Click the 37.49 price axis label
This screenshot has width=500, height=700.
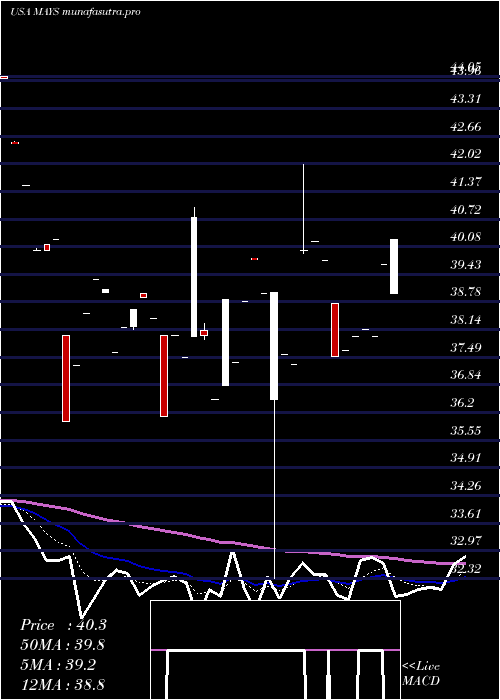(x=466, y=347)
